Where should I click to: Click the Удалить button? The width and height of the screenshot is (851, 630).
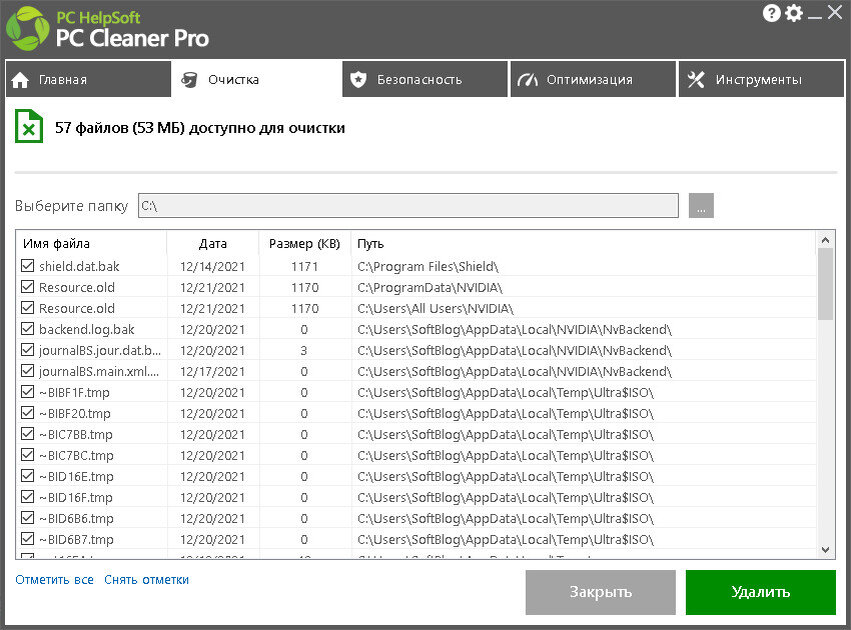(x=760, y=592)
